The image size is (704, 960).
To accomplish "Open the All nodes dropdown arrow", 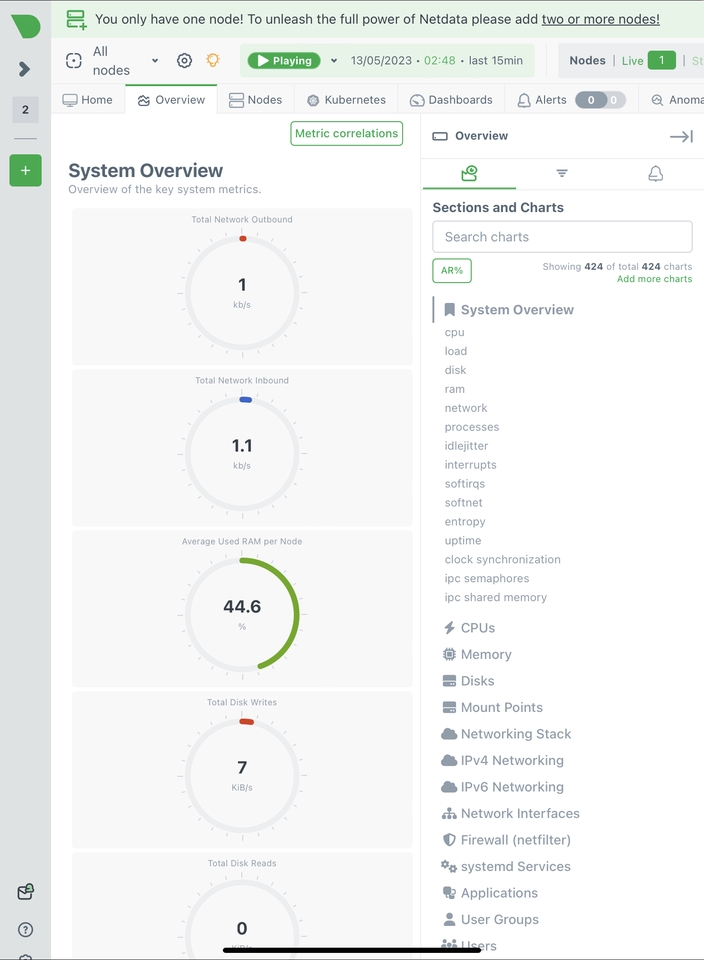I will coord(155,61).
